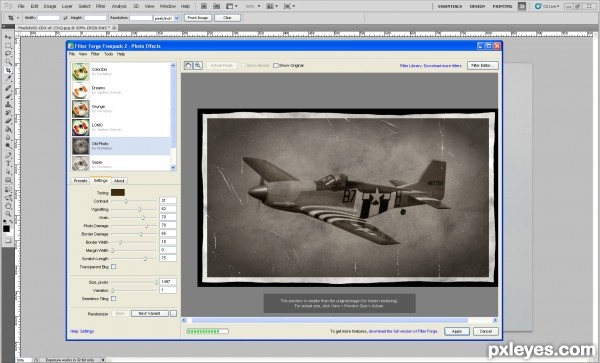Open the randomizer options ellipsis button
The image size is (600, 363).
(x=173, y=314)
